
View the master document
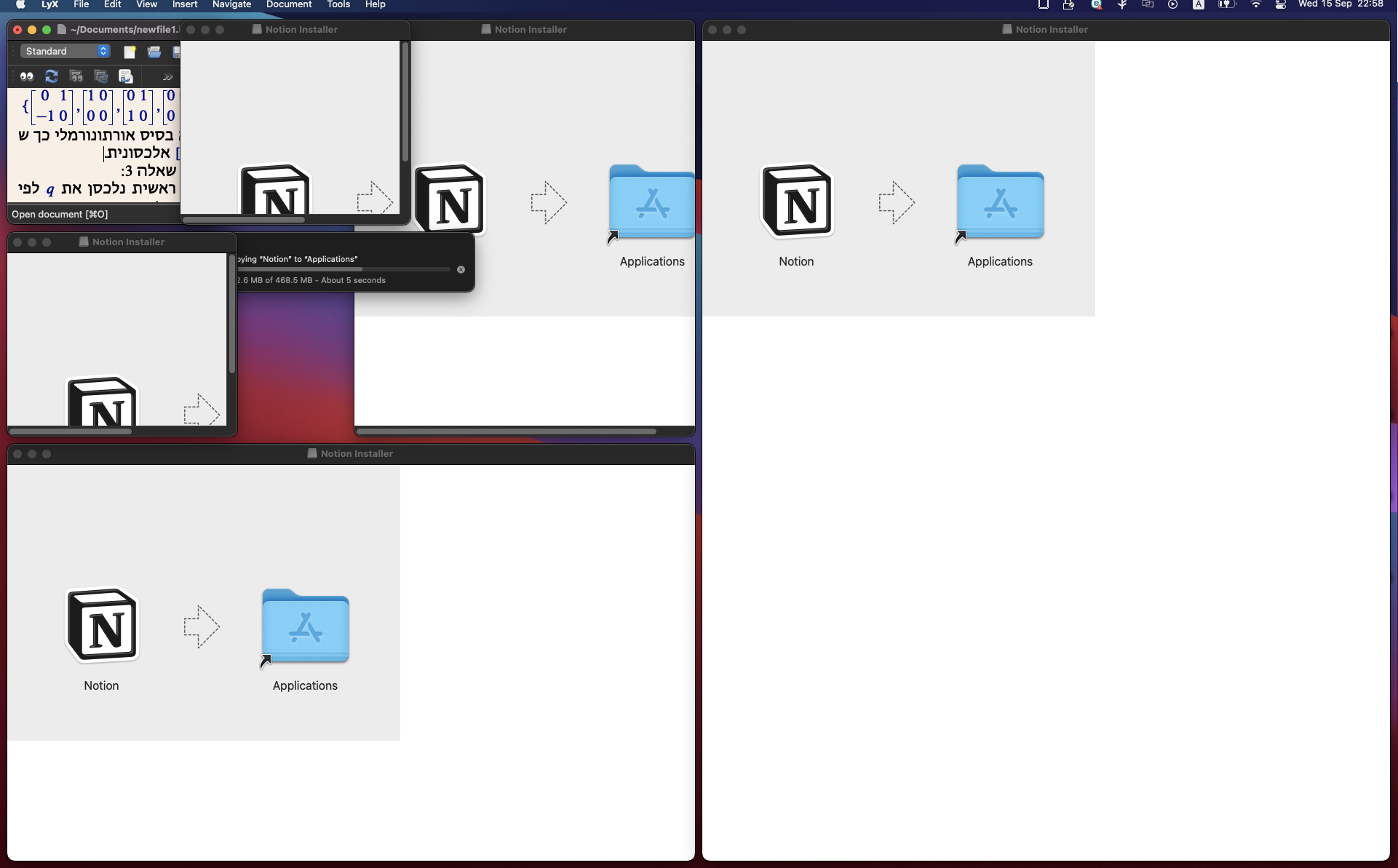click(76, 76)
